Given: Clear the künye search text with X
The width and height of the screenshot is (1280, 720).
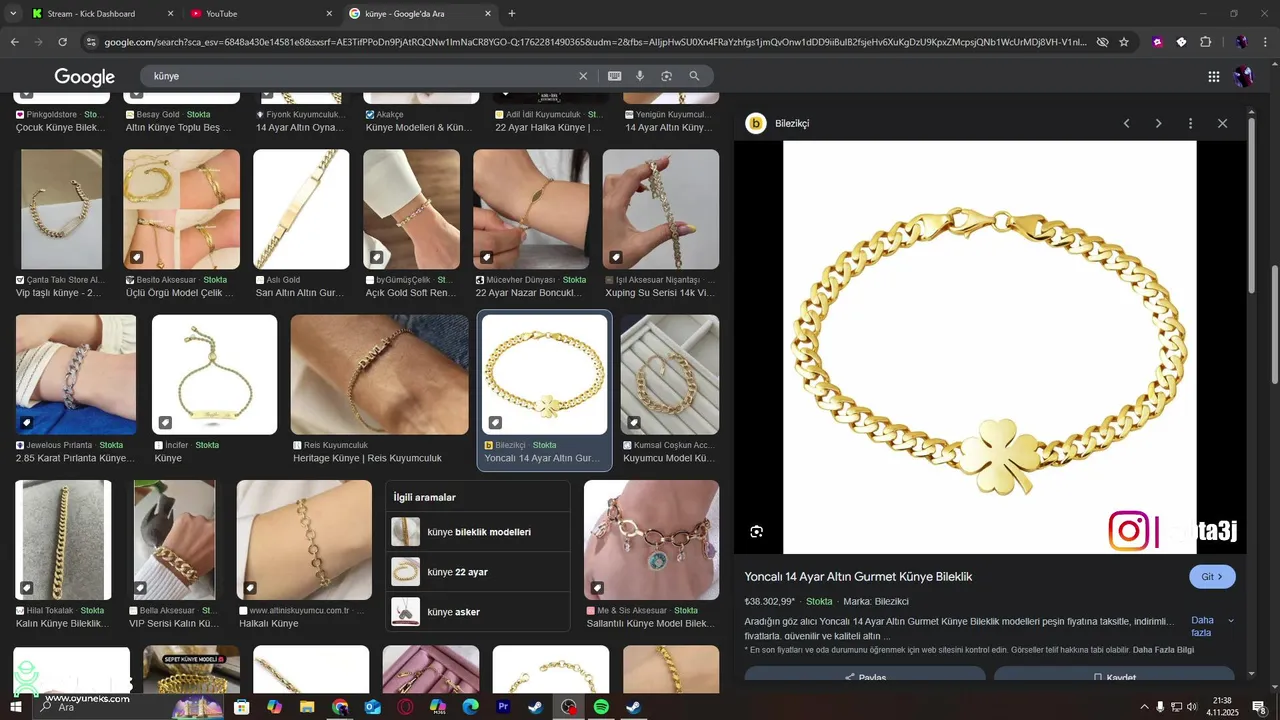Looking at the screenshot, I should coord(583,76).
